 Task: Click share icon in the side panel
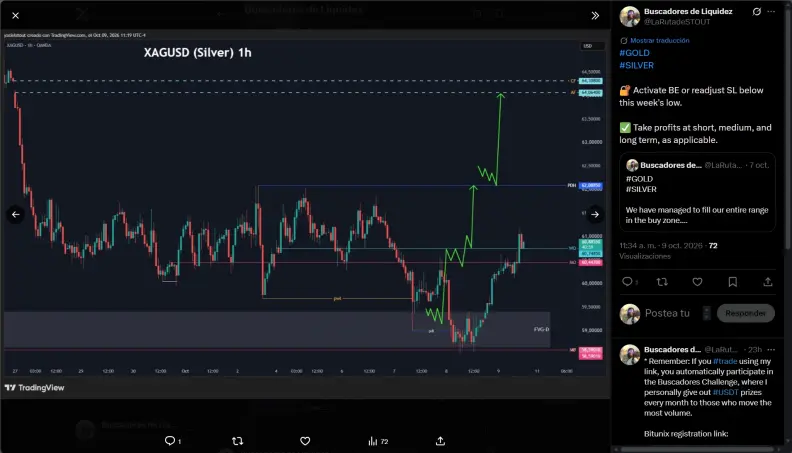[x=768, y=282]
